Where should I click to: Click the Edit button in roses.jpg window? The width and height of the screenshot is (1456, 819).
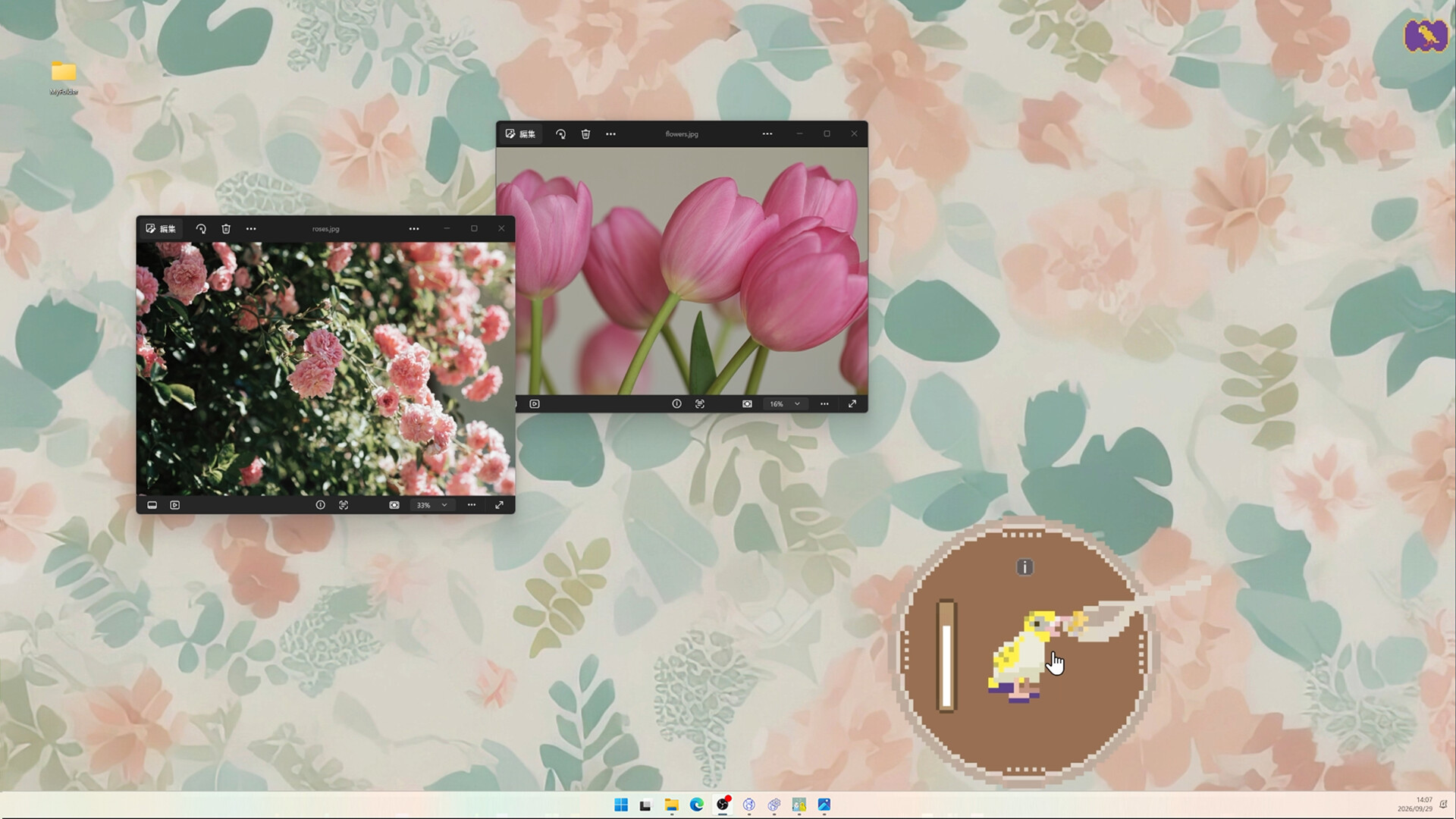coord(161,228)
